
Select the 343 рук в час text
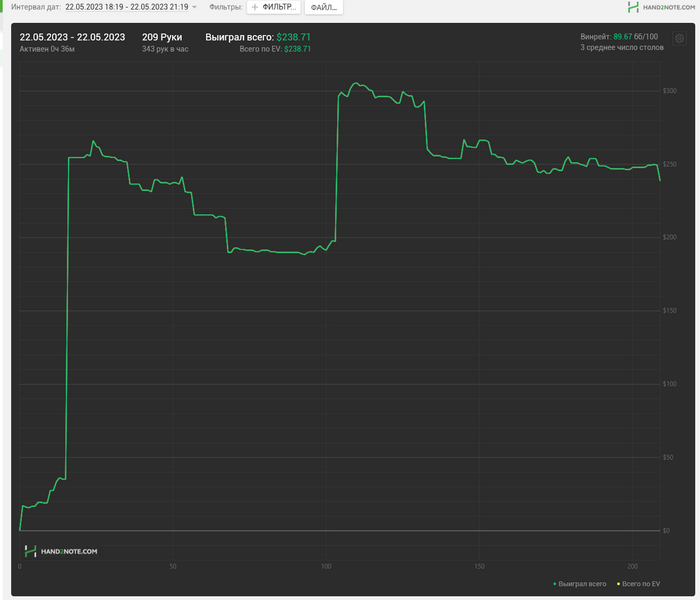click(x=165, y=49)
